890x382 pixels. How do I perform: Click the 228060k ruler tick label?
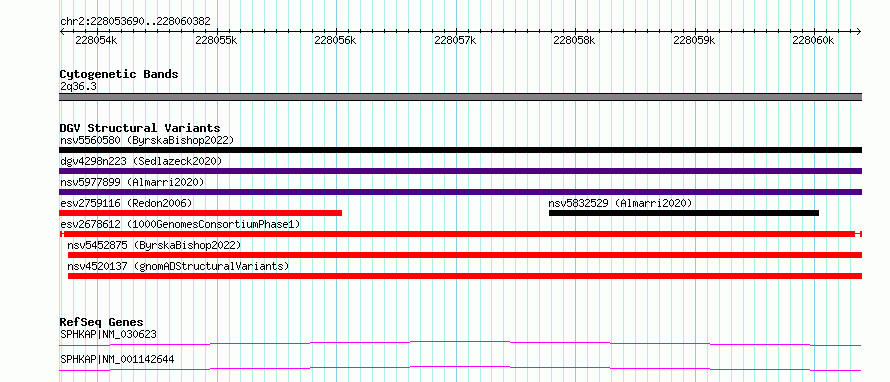coord(813,40)
